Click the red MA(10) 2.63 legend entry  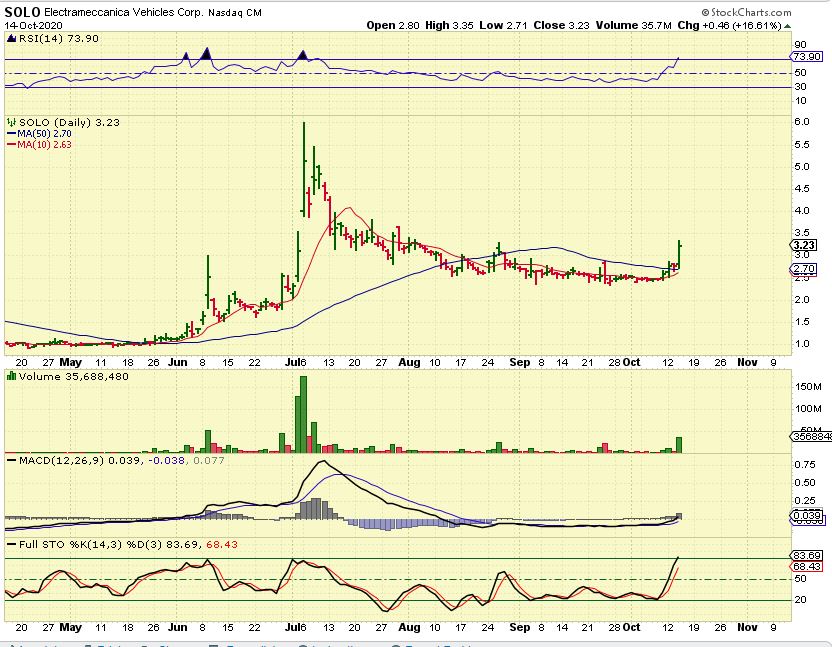click(x=39, y=144)
